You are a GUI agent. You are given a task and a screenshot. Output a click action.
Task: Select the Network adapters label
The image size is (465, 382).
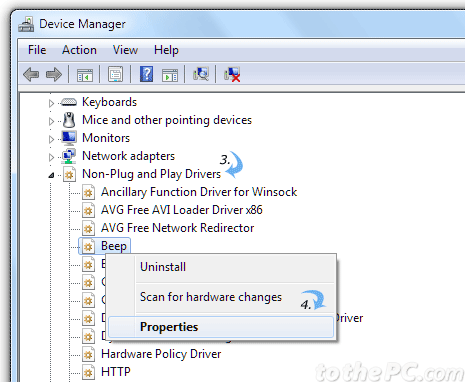coord(128,156)
